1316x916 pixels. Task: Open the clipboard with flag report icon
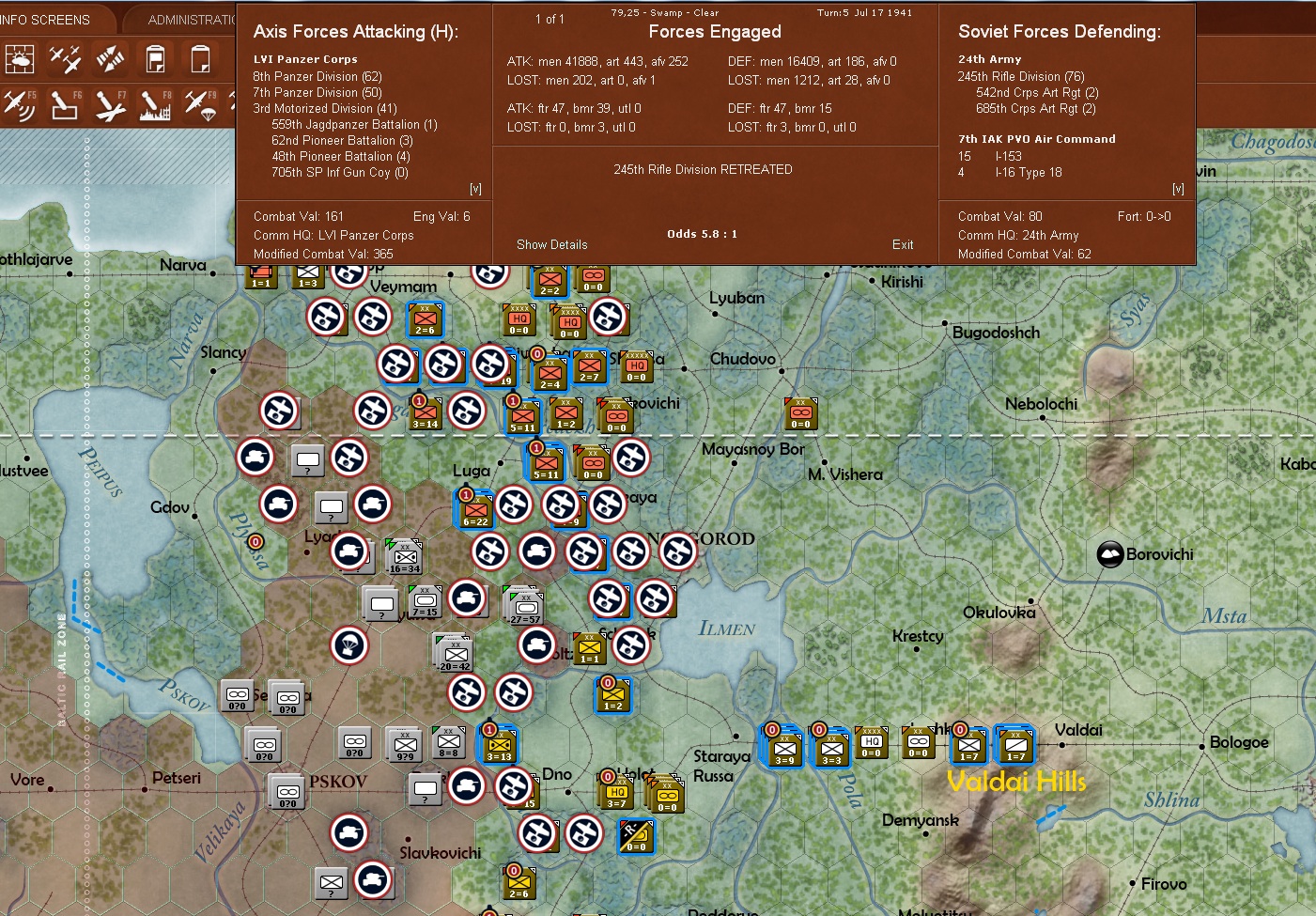coord(155,59)
